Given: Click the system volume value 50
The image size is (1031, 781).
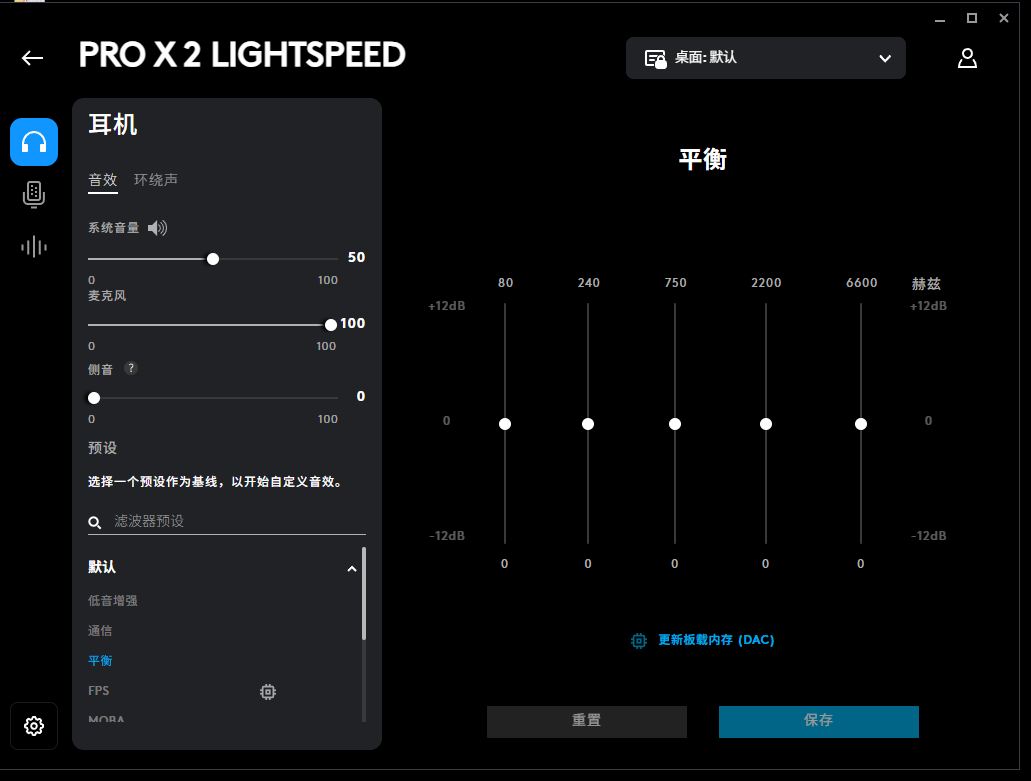Looking at the screenshot, I should (x=356, y=257).
